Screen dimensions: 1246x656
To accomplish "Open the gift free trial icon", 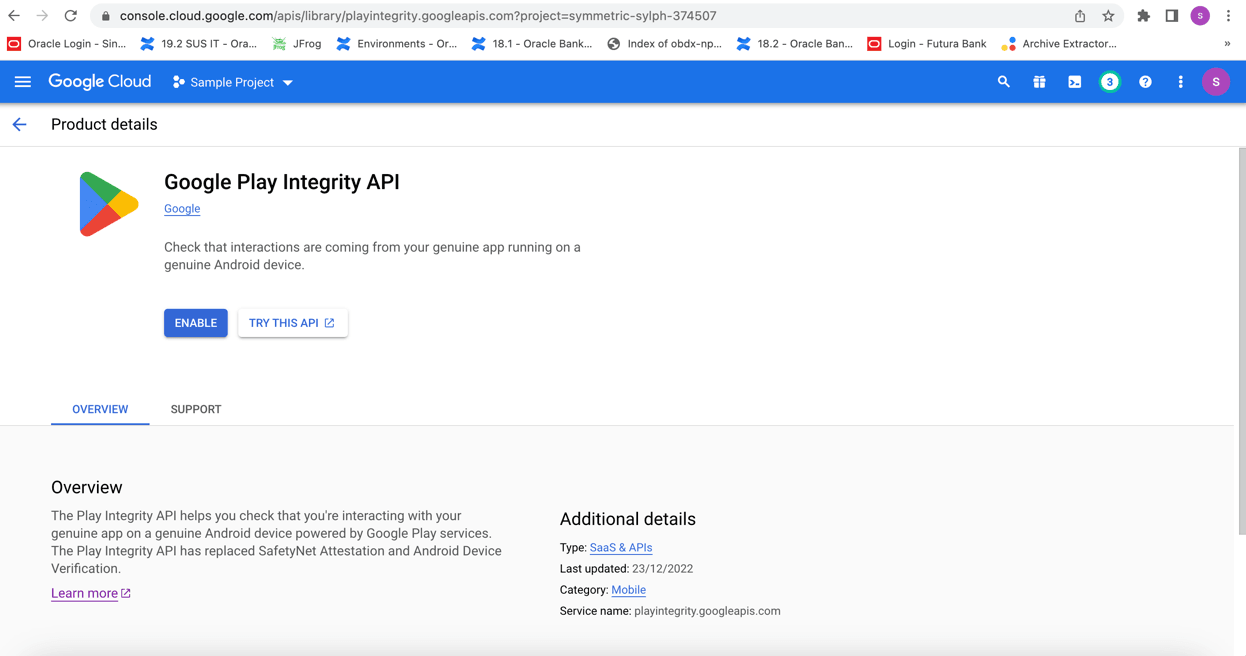I will click(x=1039, y=82).
